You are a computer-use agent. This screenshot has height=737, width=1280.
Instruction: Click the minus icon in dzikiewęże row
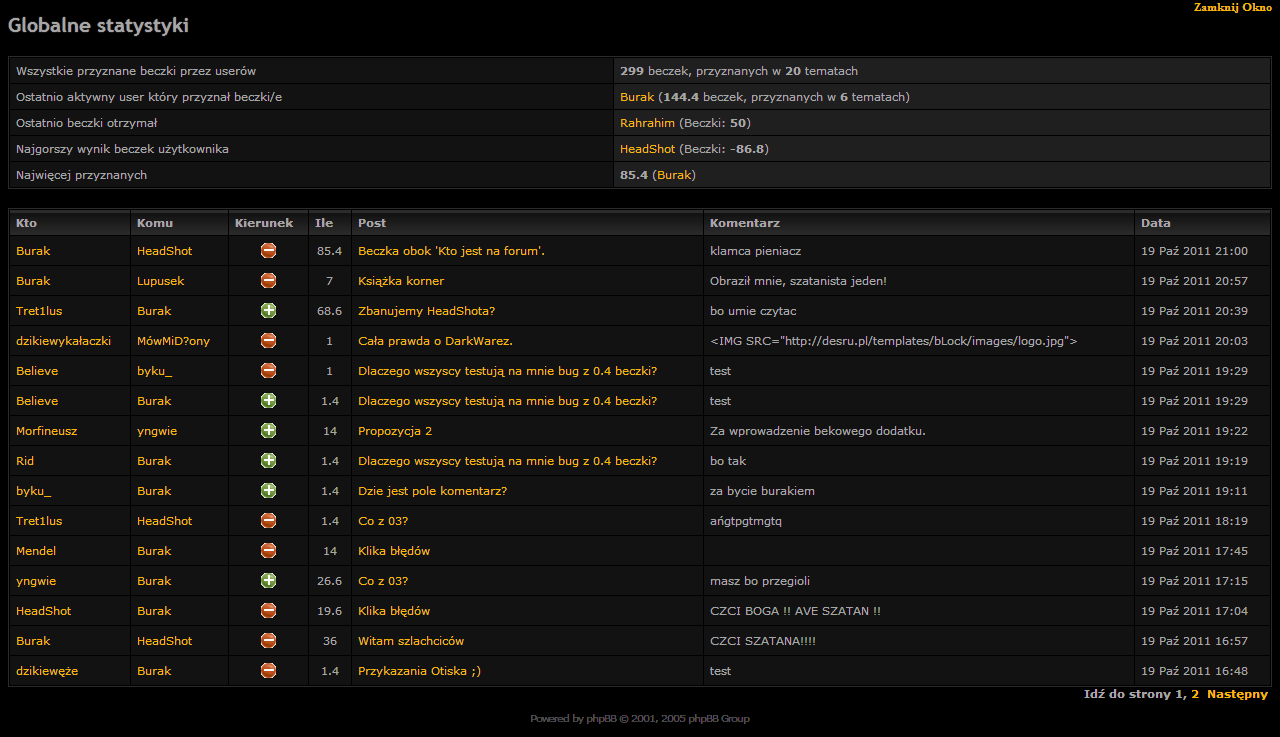coord(268,671)
